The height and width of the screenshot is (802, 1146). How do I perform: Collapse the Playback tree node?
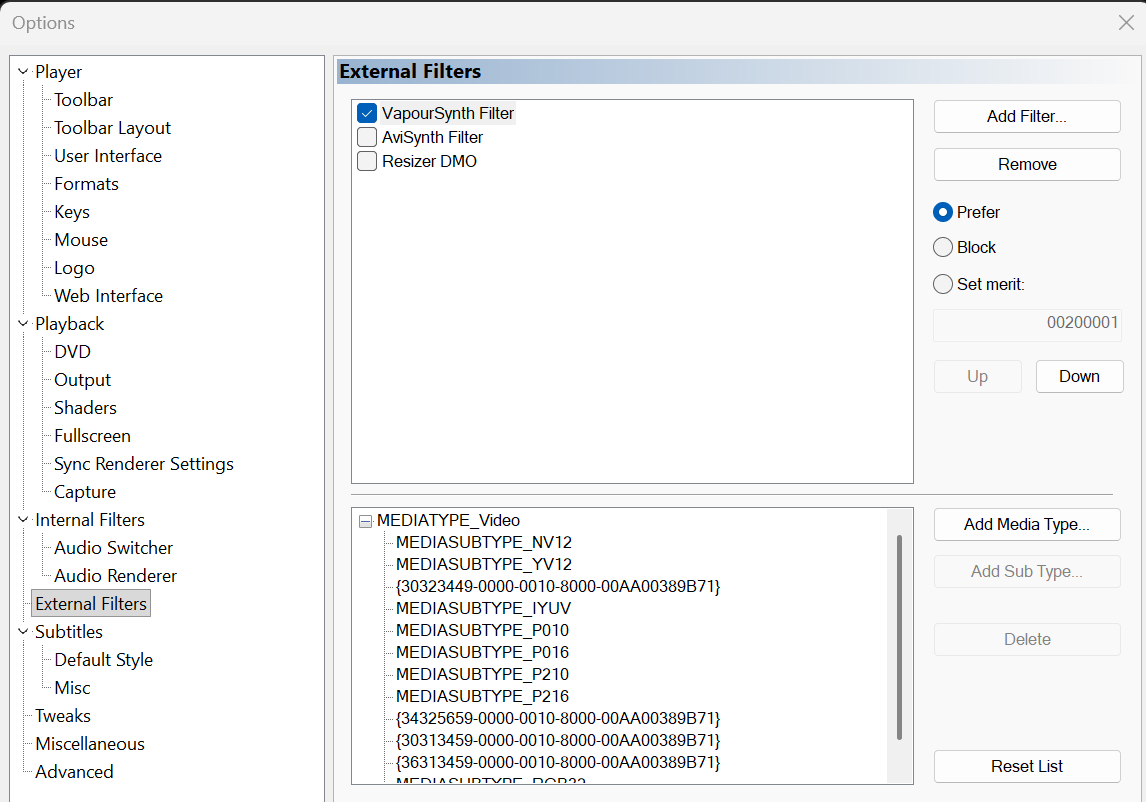click(x=23, y=324)
